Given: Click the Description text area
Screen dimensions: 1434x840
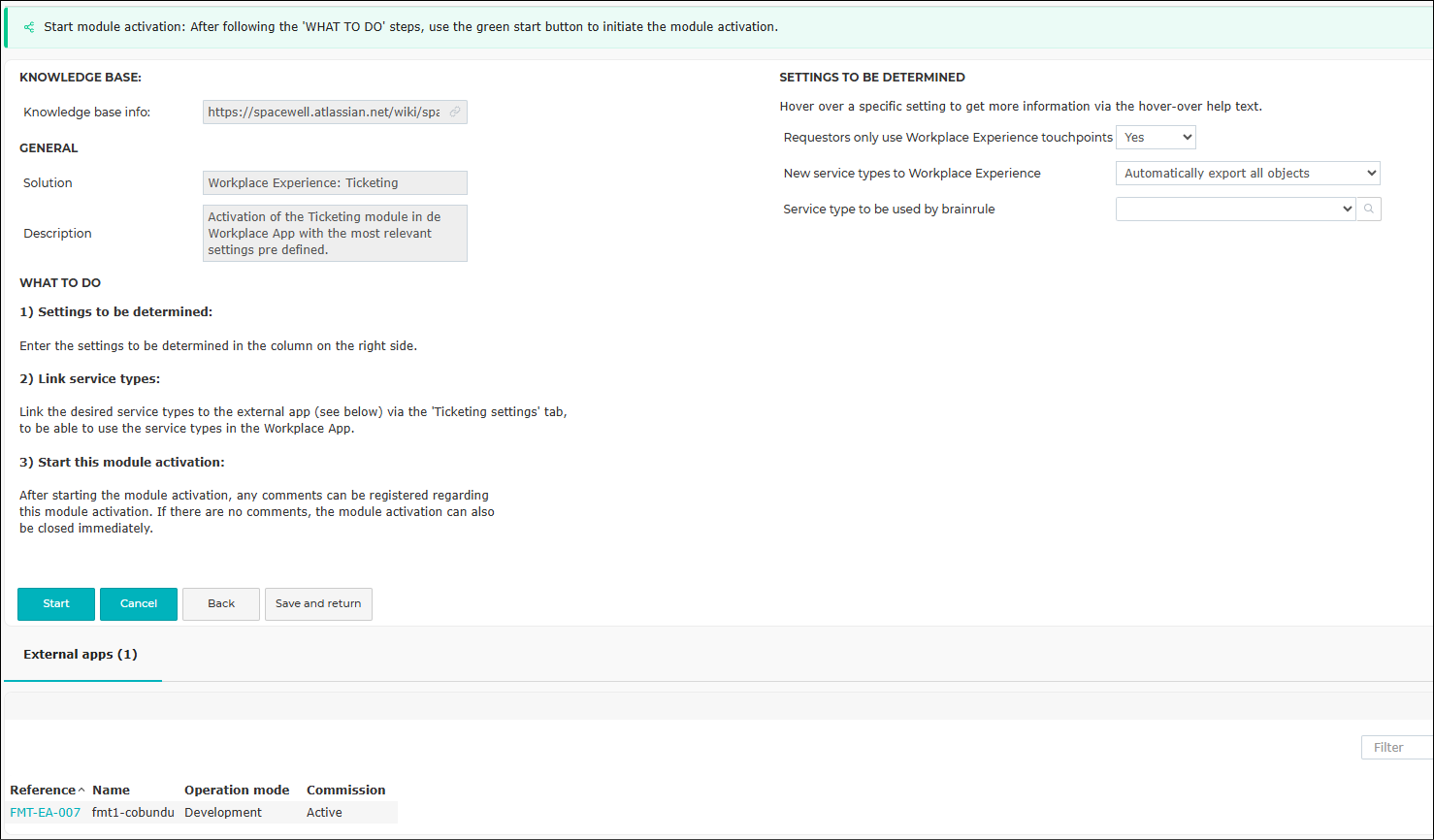Looking at the screenshot, I should [x=335, y=234].
